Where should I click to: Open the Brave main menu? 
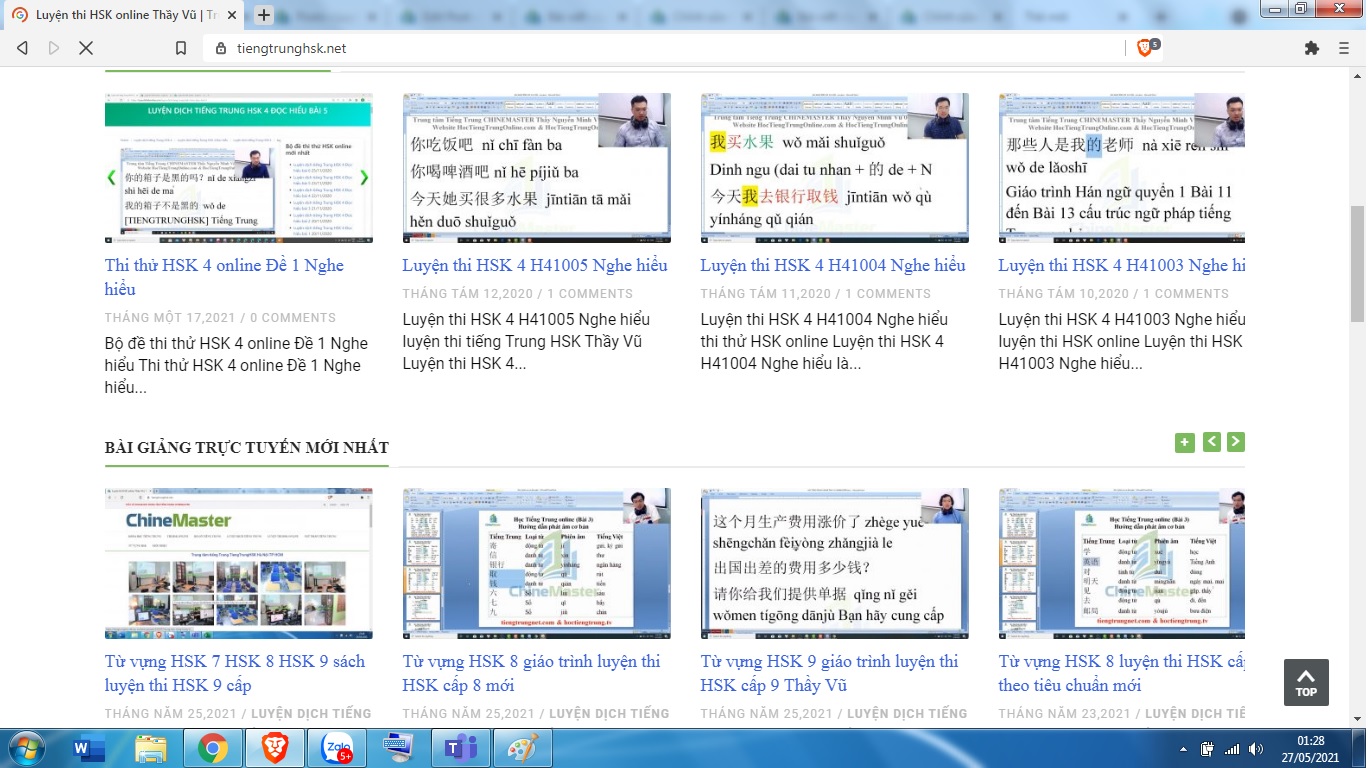click(1344, 48)
